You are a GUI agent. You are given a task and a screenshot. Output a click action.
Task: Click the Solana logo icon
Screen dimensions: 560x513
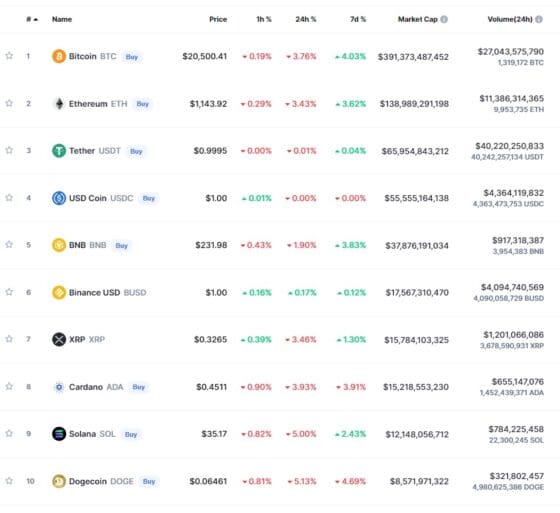point(59,434)
